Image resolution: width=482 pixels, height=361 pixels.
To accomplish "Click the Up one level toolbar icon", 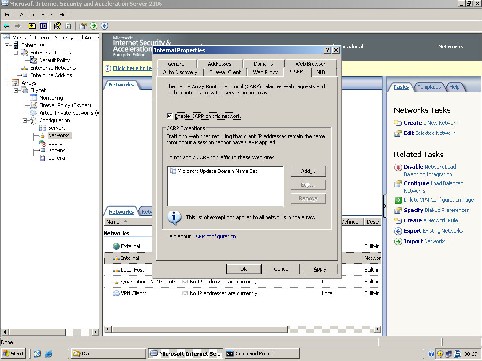I will (32, 26).
